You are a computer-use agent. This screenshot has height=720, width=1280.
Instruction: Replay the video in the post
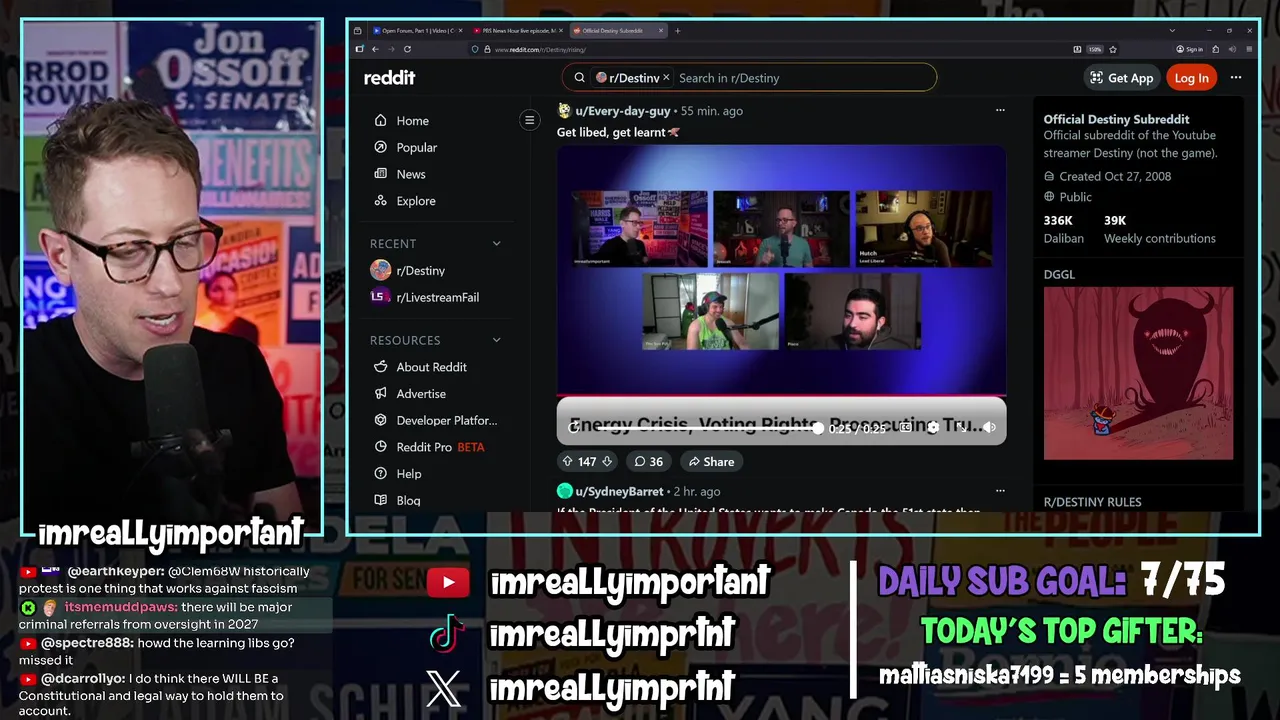[x=574, y=427]
